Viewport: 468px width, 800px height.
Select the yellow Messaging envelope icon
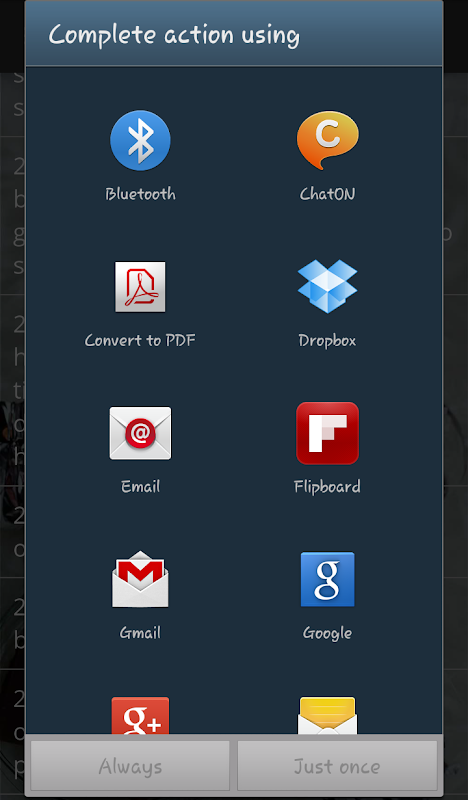tap(328, 716)
